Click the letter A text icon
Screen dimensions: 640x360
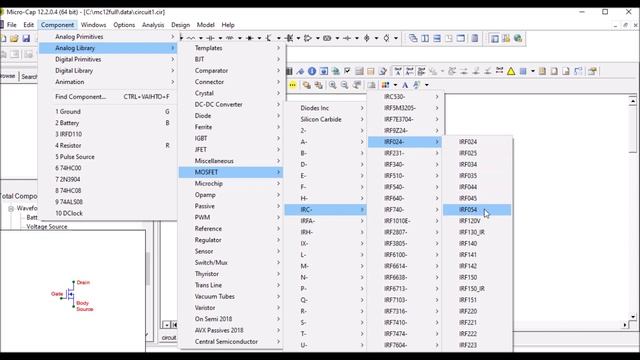coord(405,84)
